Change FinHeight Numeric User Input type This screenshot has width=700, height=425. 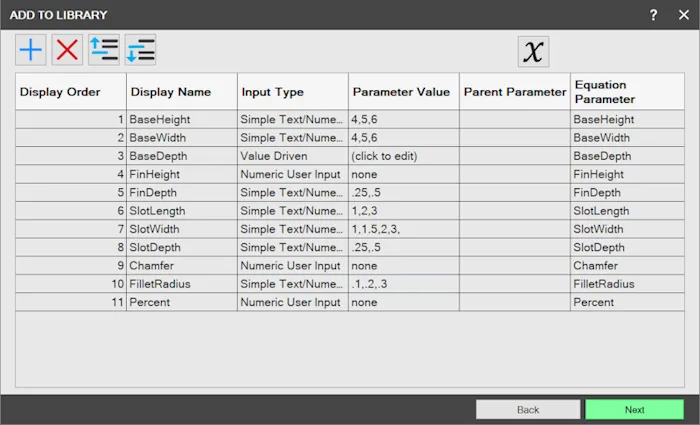tap(293, 175)
